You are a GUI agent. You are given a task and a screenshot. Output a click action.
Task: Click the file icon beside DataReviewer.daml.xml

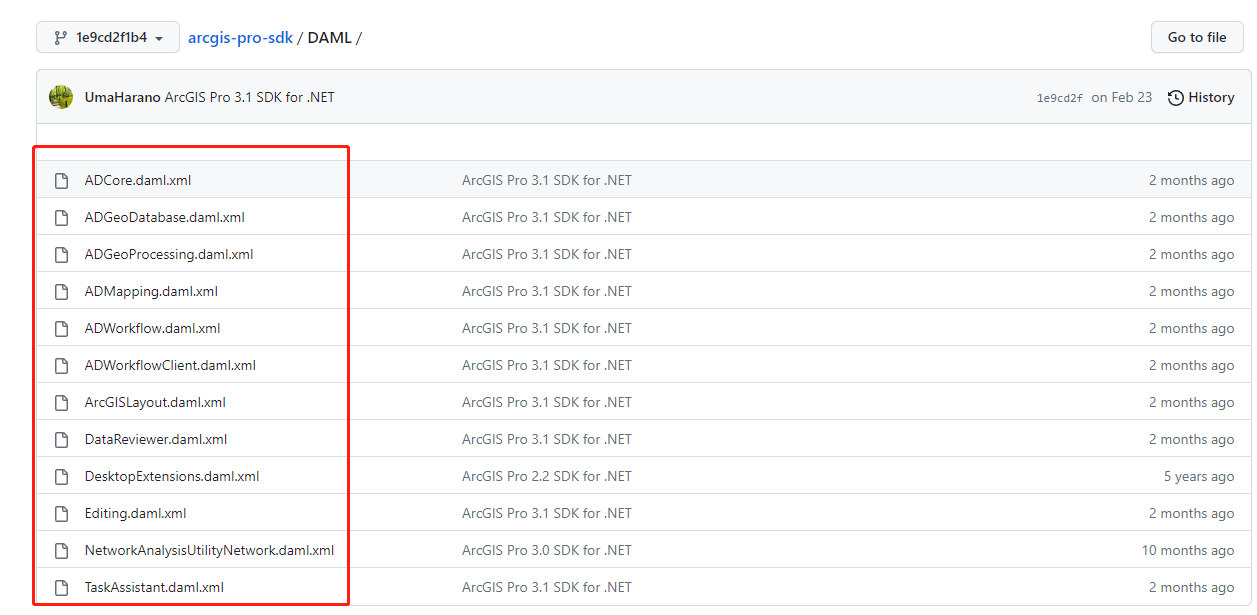click(62, 440)
